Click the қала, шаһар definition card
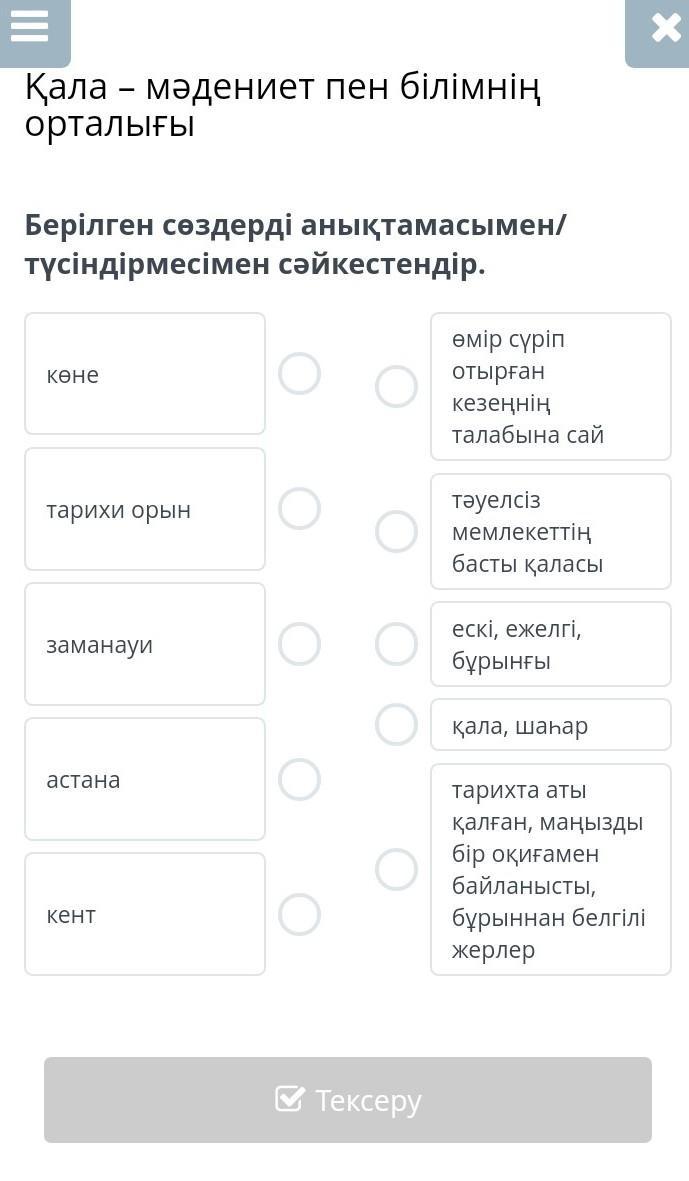 [x=551, y=725]
